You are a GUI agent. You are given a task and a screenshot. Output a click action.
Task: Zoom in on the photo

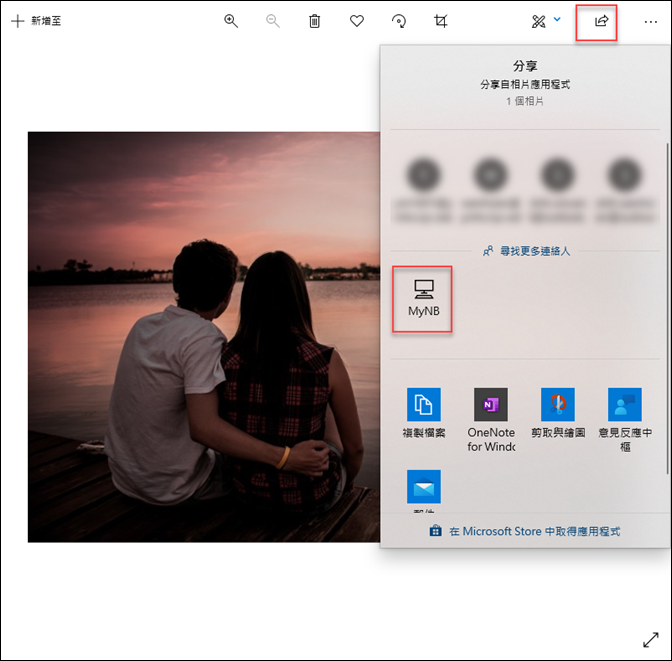(x=231, y=21)
